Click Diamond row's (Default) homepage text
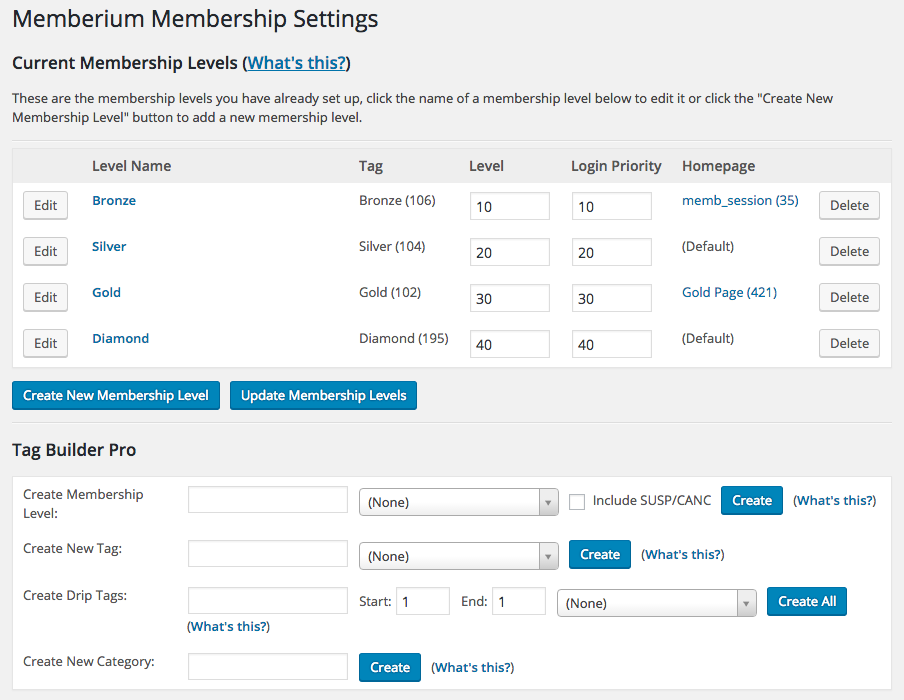904x700 pixels. 708,338
